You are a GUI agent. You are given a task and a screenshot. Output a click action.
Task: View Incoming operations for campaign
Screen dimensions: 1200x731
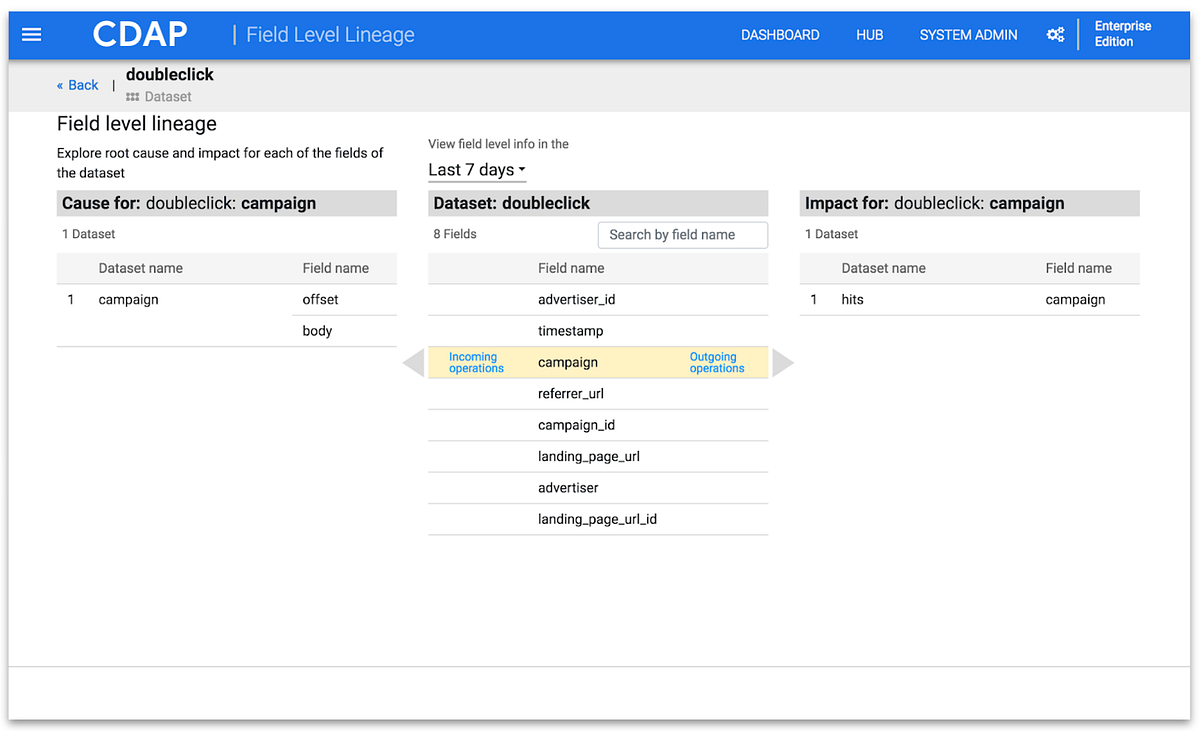click(473, 362)
